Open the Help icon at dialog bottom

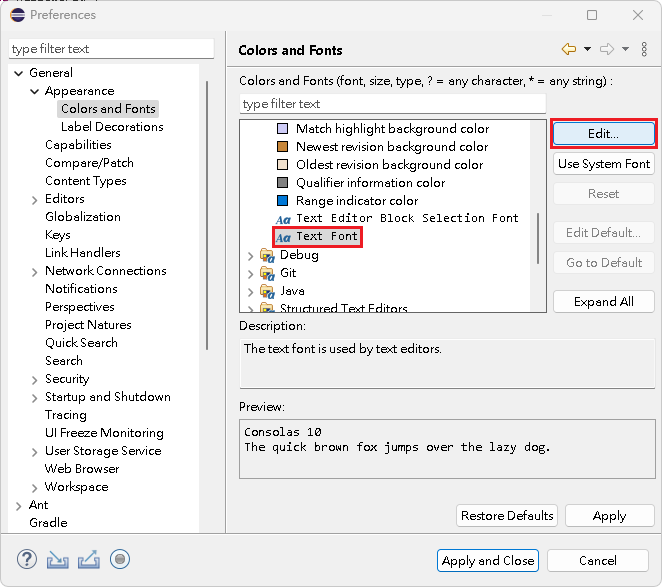(x=27, y=560)
